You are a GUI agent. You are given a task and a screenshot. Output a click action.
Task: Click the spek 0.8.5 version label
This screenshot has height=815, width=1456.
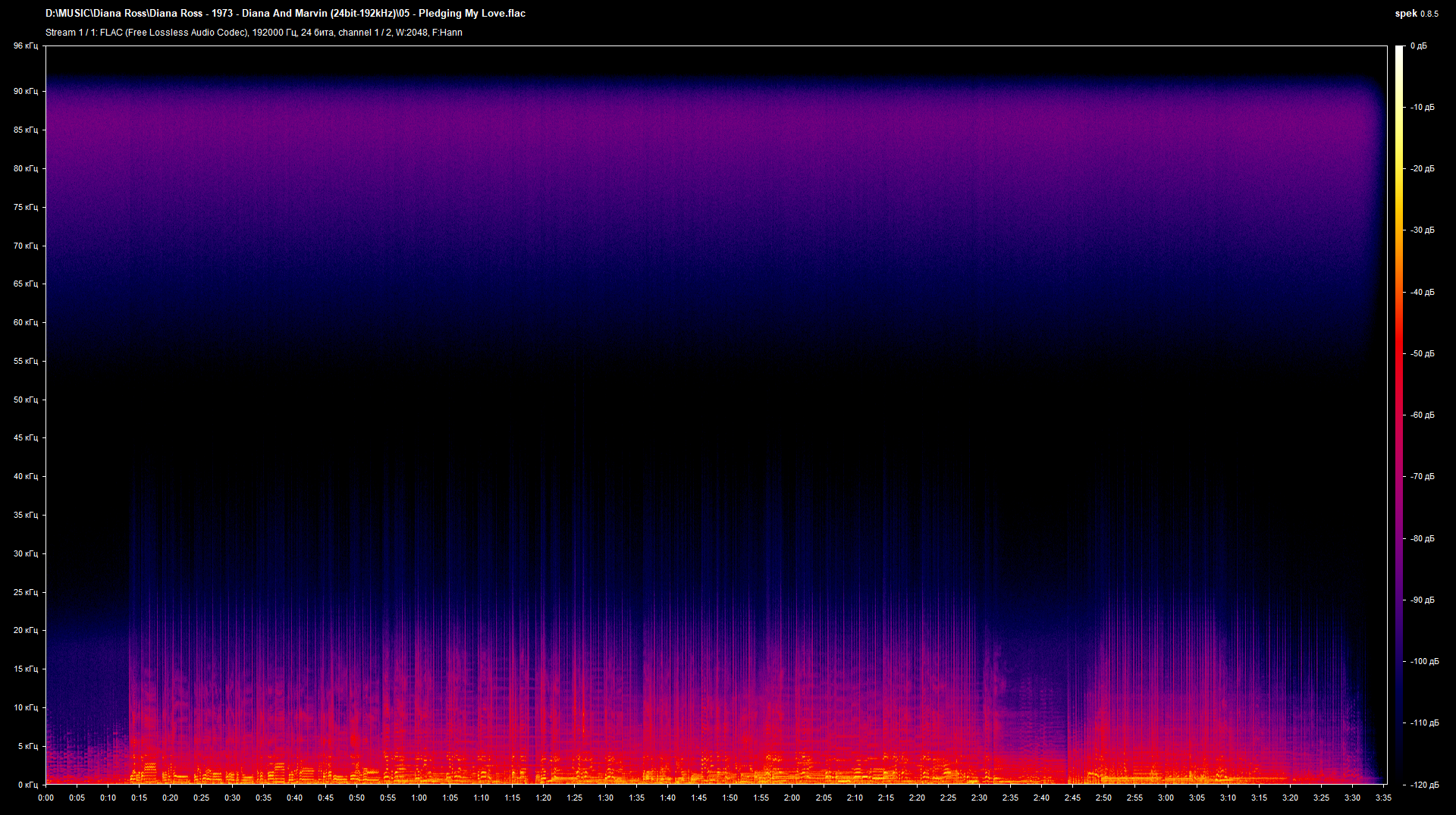coord(1416,14)
